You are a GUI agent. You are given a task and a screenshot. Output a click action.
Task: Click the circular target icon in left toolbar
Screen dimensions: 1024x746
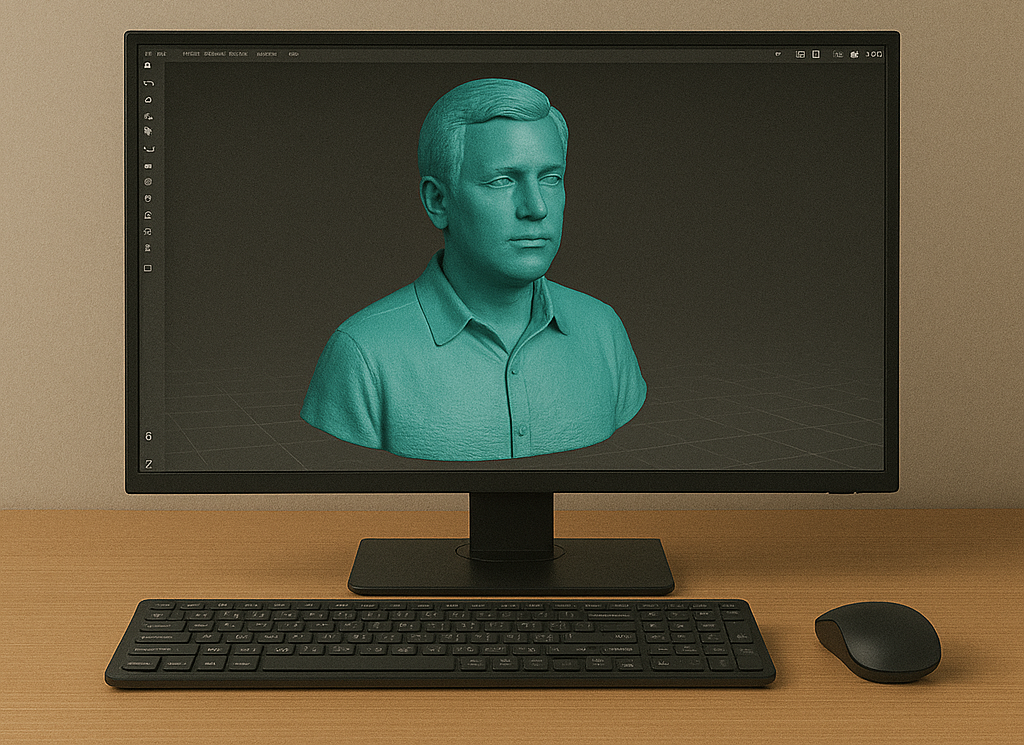coord(148,182)
